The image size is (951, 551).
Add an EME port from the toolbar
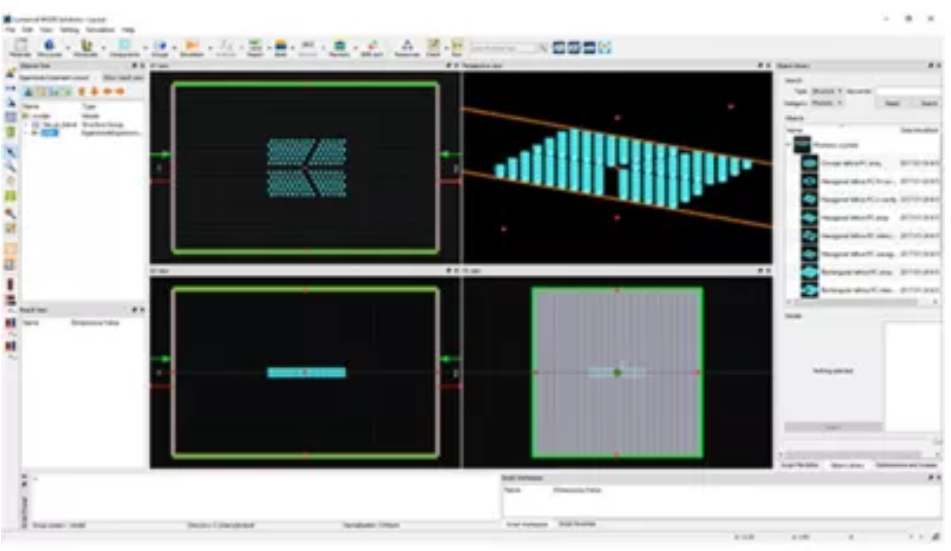(x=372, y=47)
